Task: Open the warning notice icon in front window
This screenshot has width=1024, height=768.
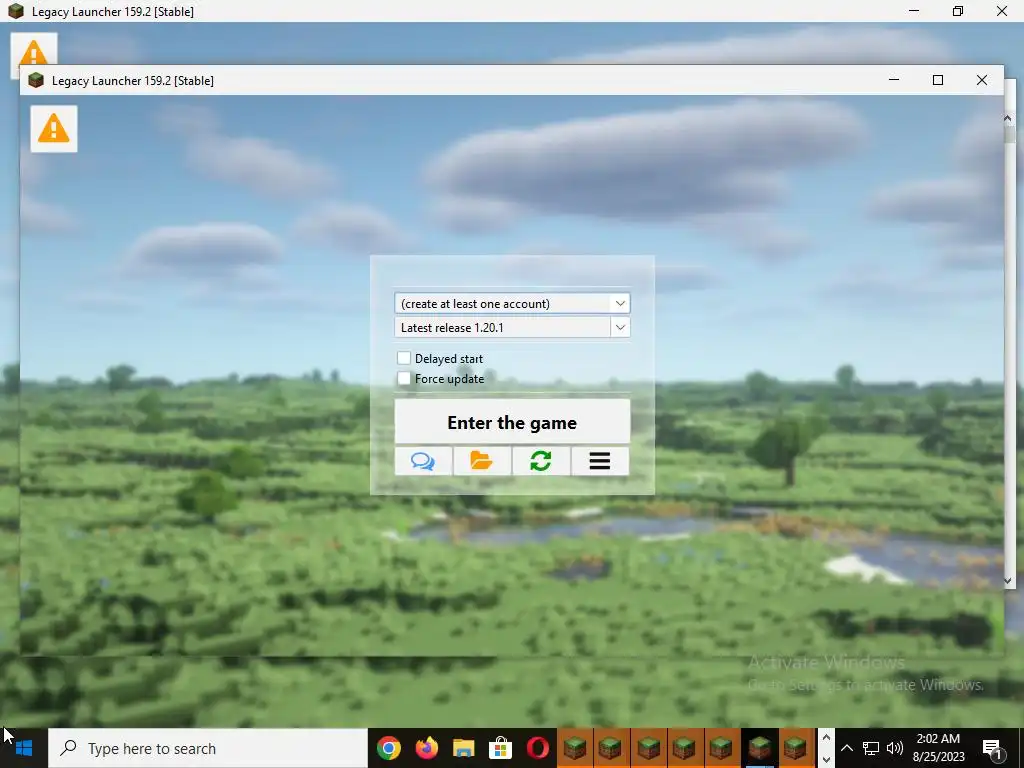Action: (x=54, y=129)
